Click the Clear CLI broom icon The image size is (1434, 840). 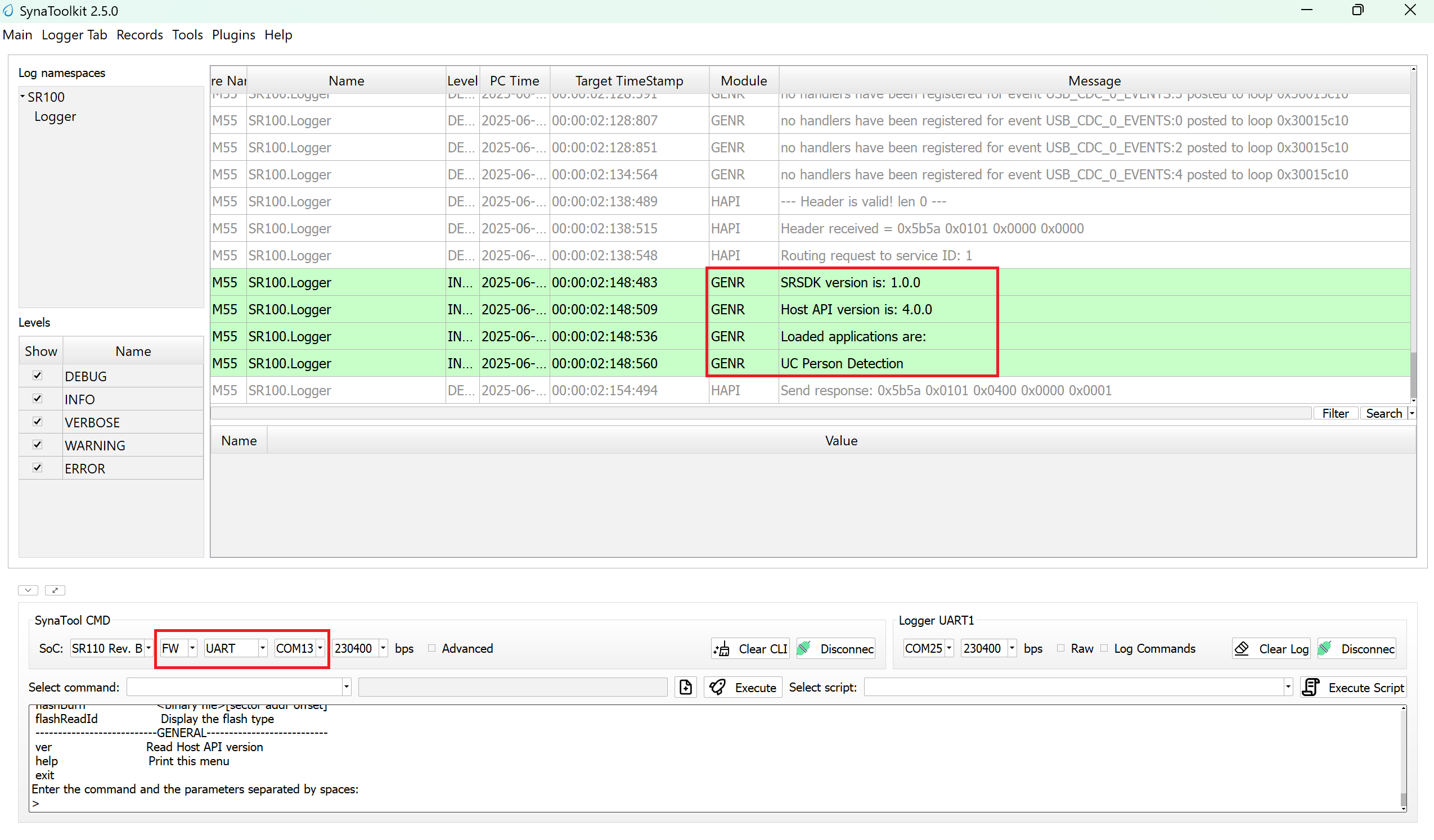coord(722,648)
